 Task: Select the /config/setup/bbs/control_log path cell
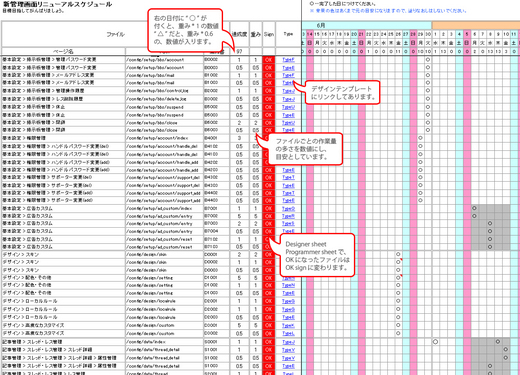[x=164, y=91]
